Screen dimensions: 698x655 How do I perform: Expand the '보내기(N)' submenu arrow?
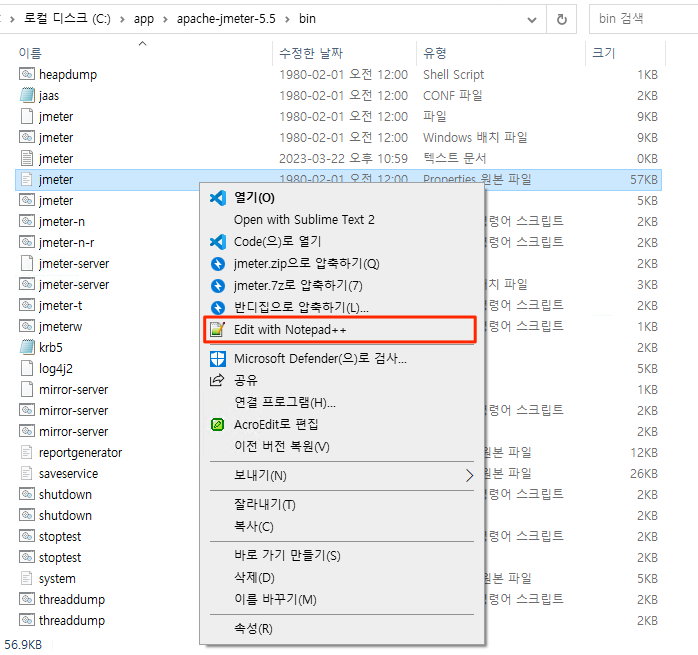point(469,476)
